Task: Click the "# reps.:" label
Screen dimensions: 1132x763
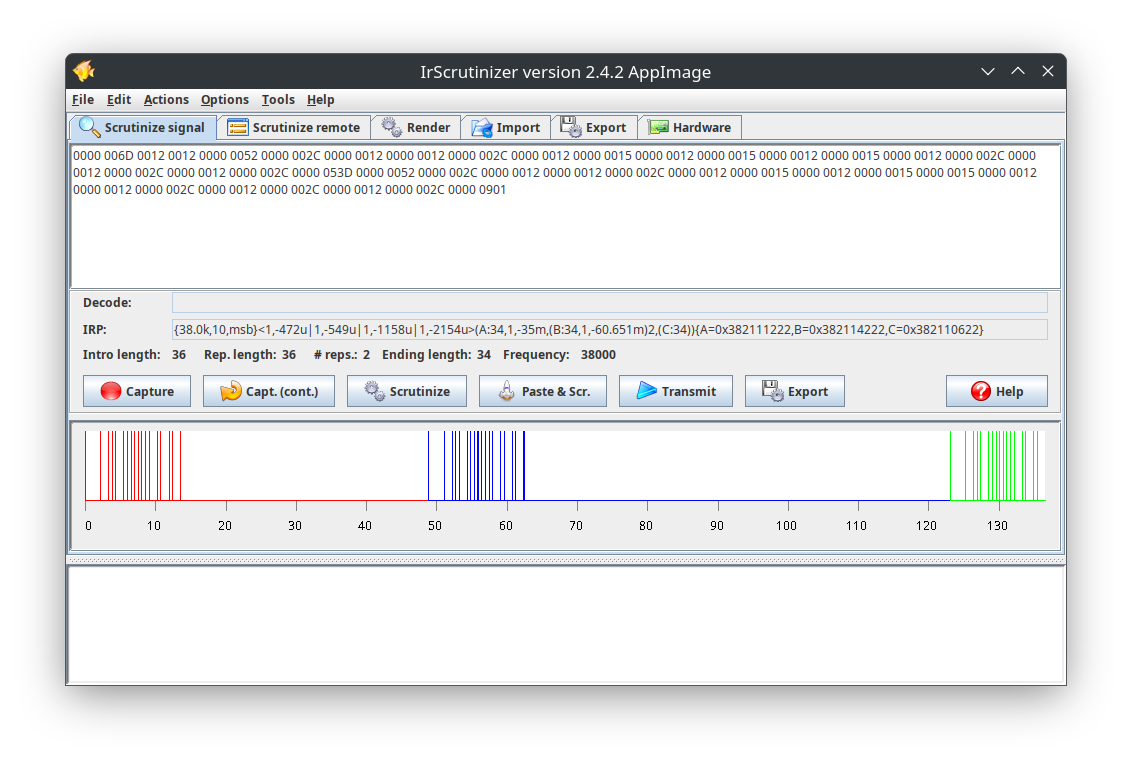Action: tap(335, 354)
